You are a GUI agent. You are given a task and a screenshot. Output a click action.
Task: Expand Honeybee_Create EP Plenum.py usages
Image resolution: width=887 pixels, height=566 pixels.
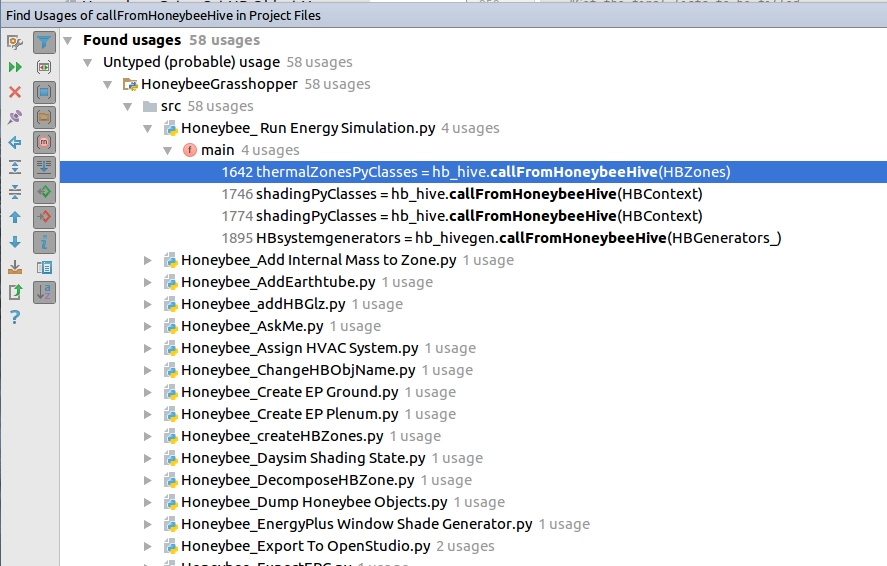[148, 414]
